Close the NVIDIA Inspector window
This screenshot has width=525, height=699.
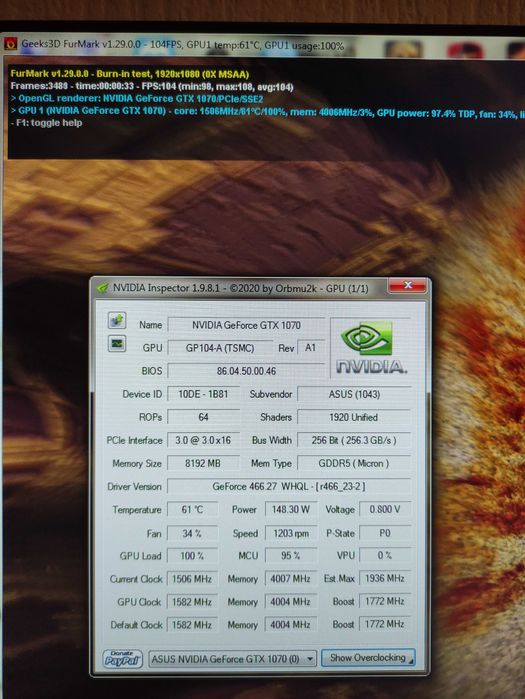(x=407, y=285)
